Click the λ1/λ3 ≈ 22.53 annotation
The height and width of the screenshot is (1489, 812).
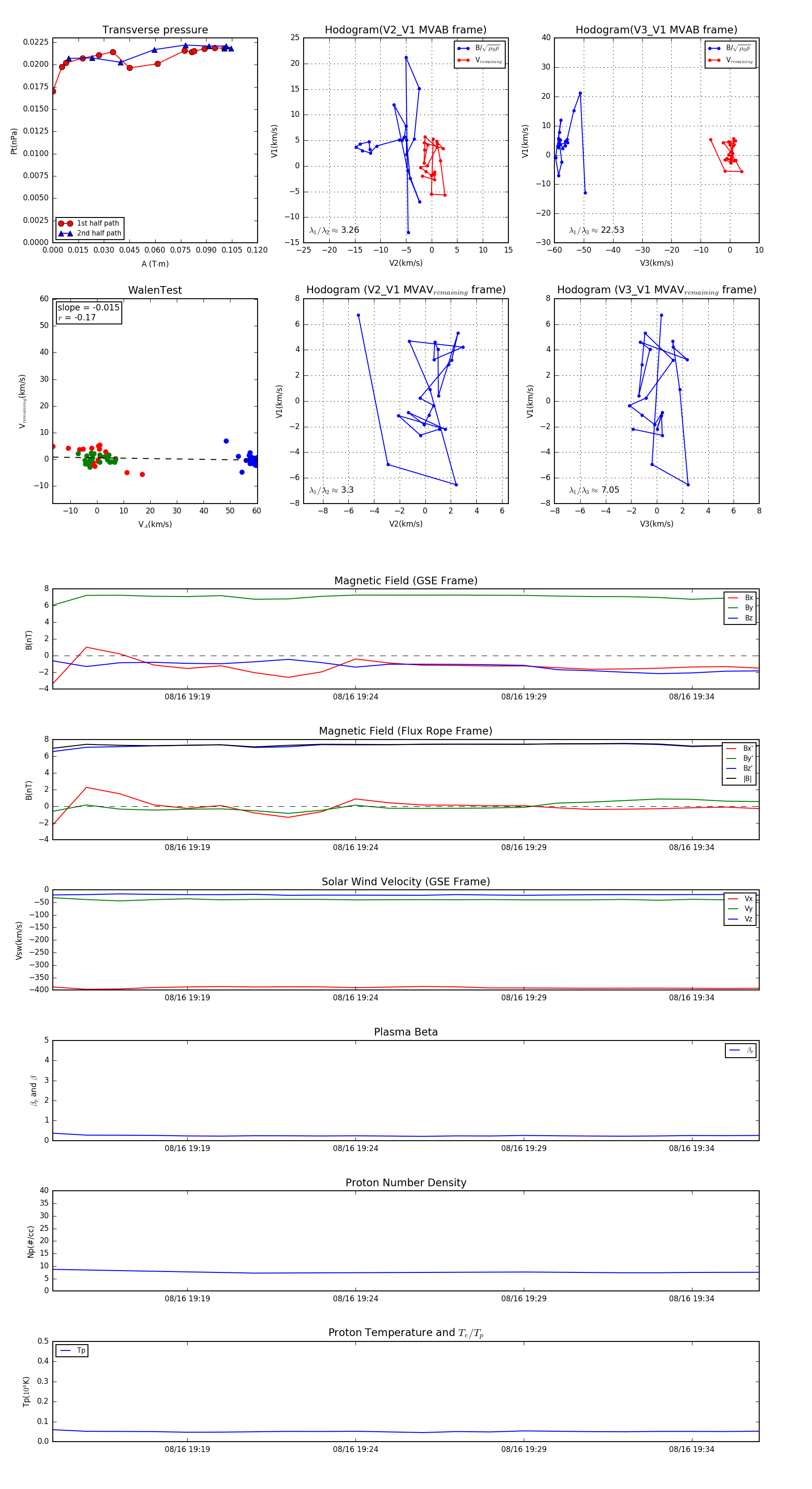[x=596, y=230]
